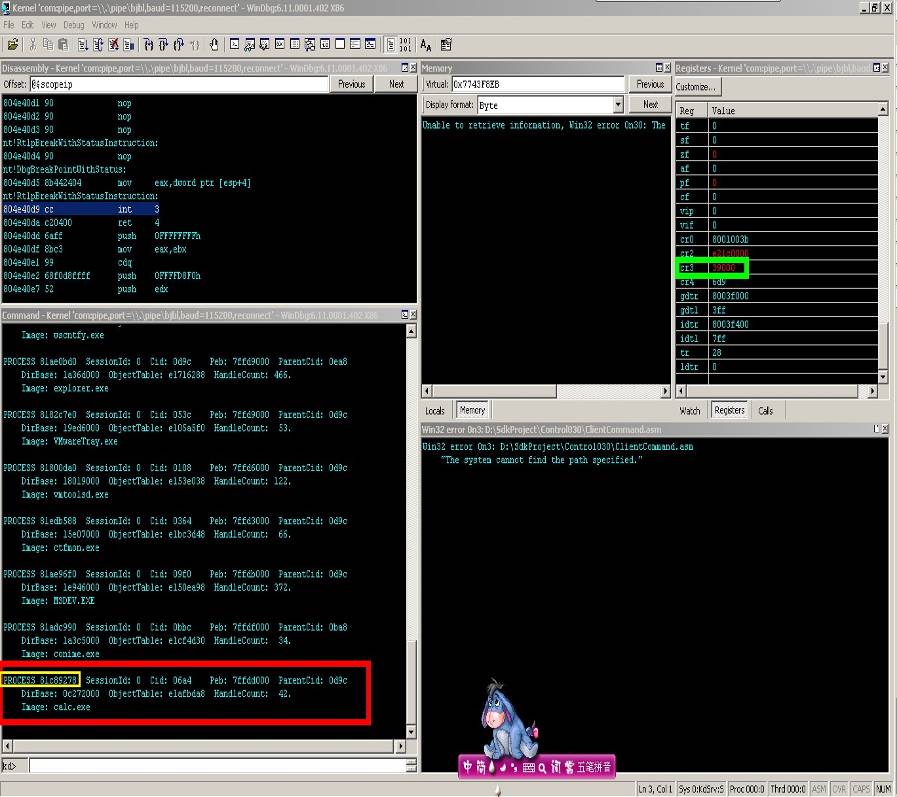Select the gdtr register row
The image size is (897, 797).
[x=777, y=296]
